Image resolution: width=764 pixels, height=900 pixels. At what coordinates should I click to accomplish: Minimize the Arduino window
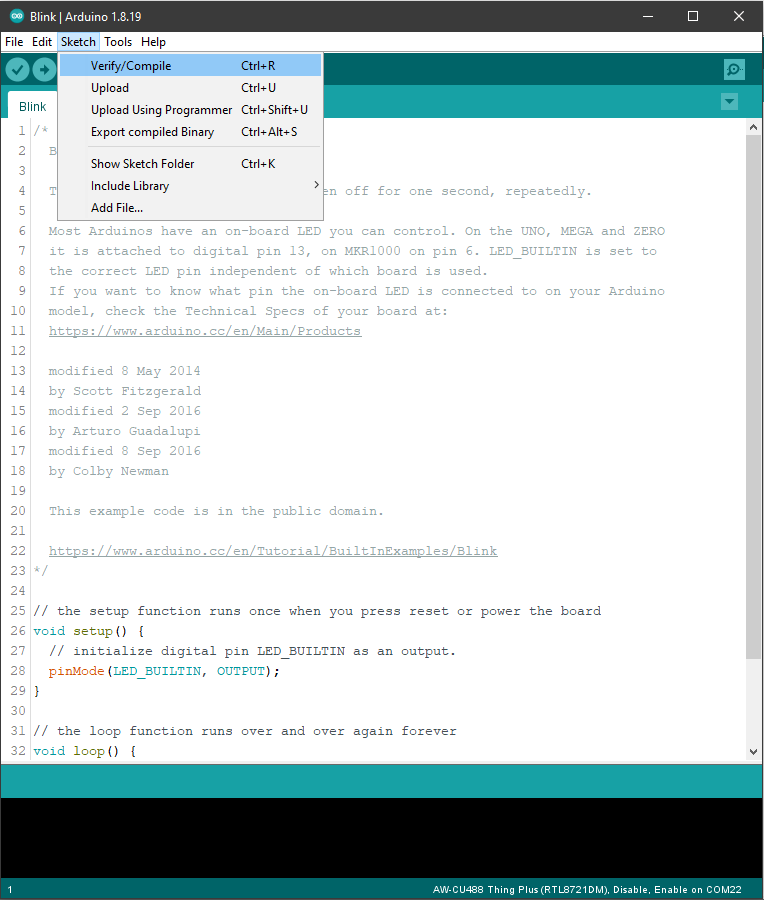(647, 16)
